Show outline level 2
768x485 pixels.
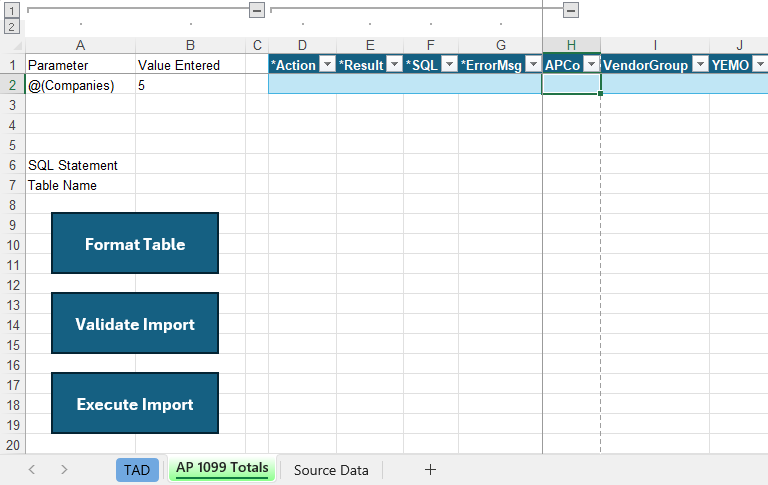[x=12, y=26]
